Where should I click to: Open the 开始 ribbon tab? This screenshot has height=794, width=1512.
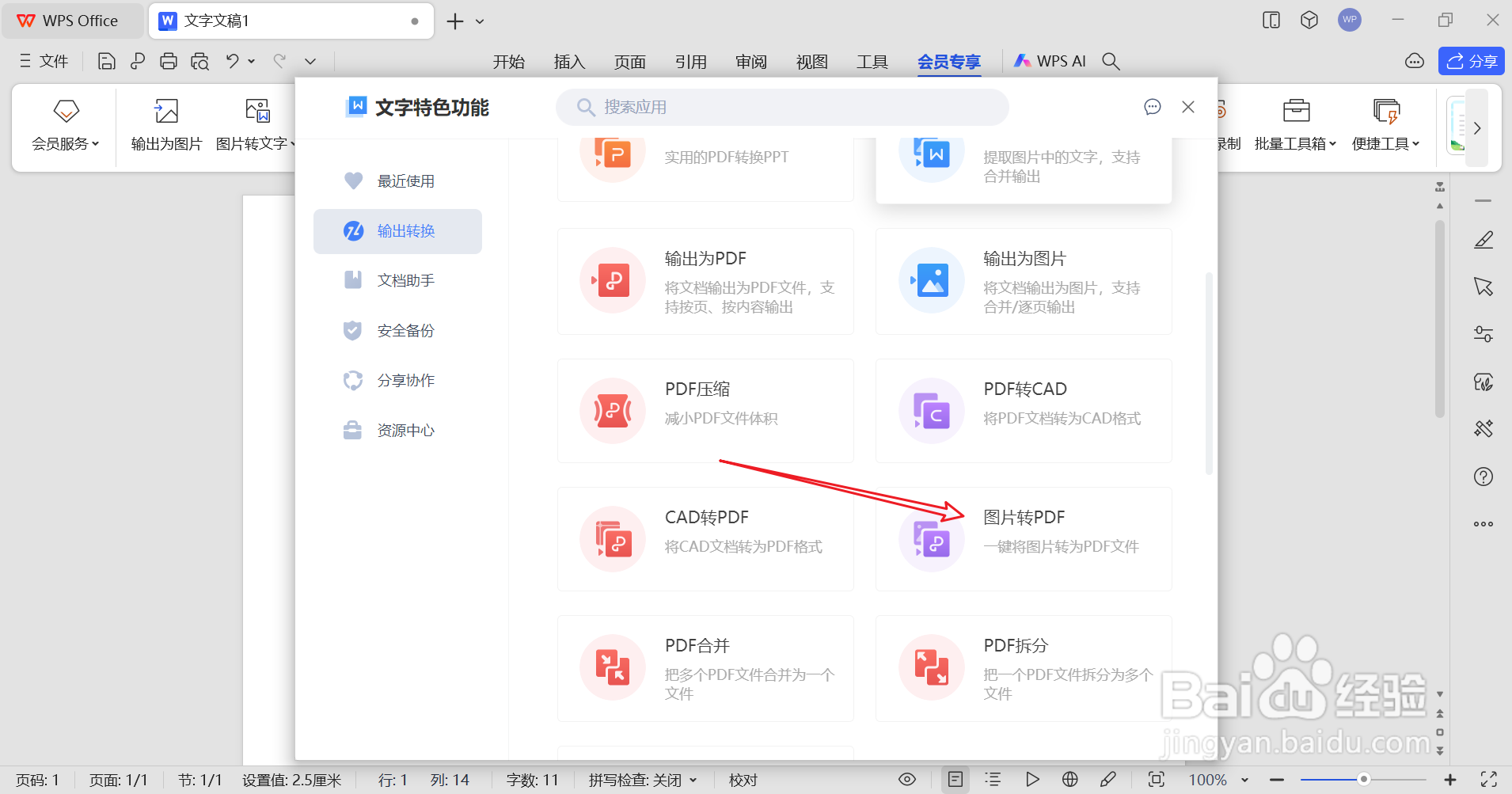(509, 62)
